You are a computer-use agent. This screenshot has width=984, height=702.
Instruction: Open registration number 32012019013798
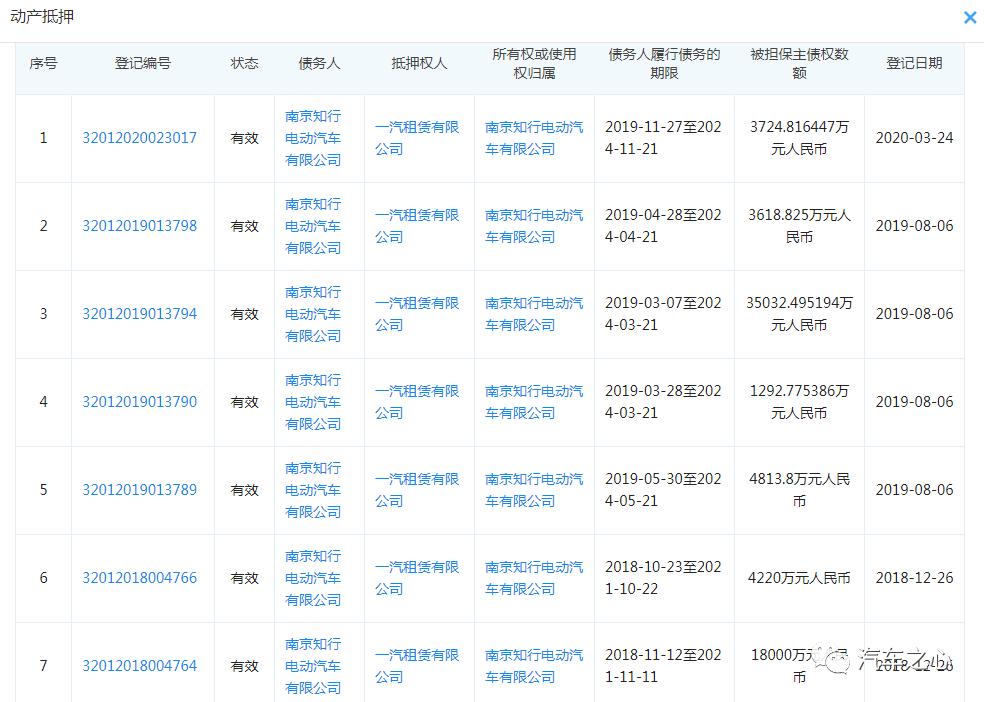pyautogui.click(x=139, y=226)
